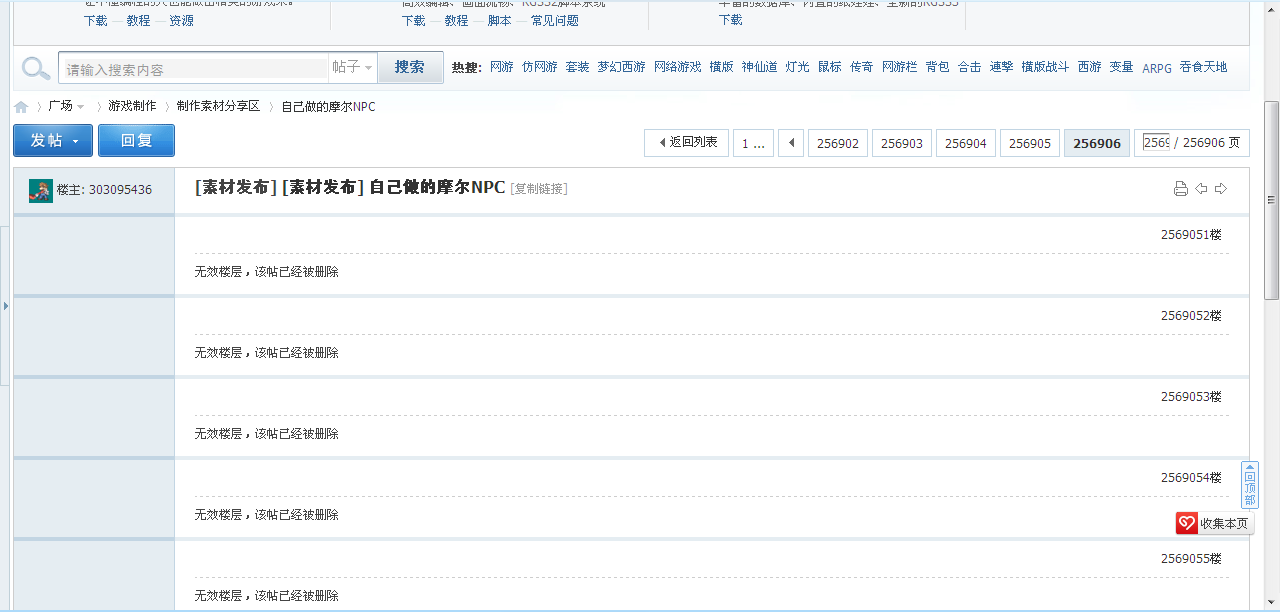Click hot search term 网游栏
Image resolution: width=1280 pixels, height=612 pixels.
tap(900, 67)
